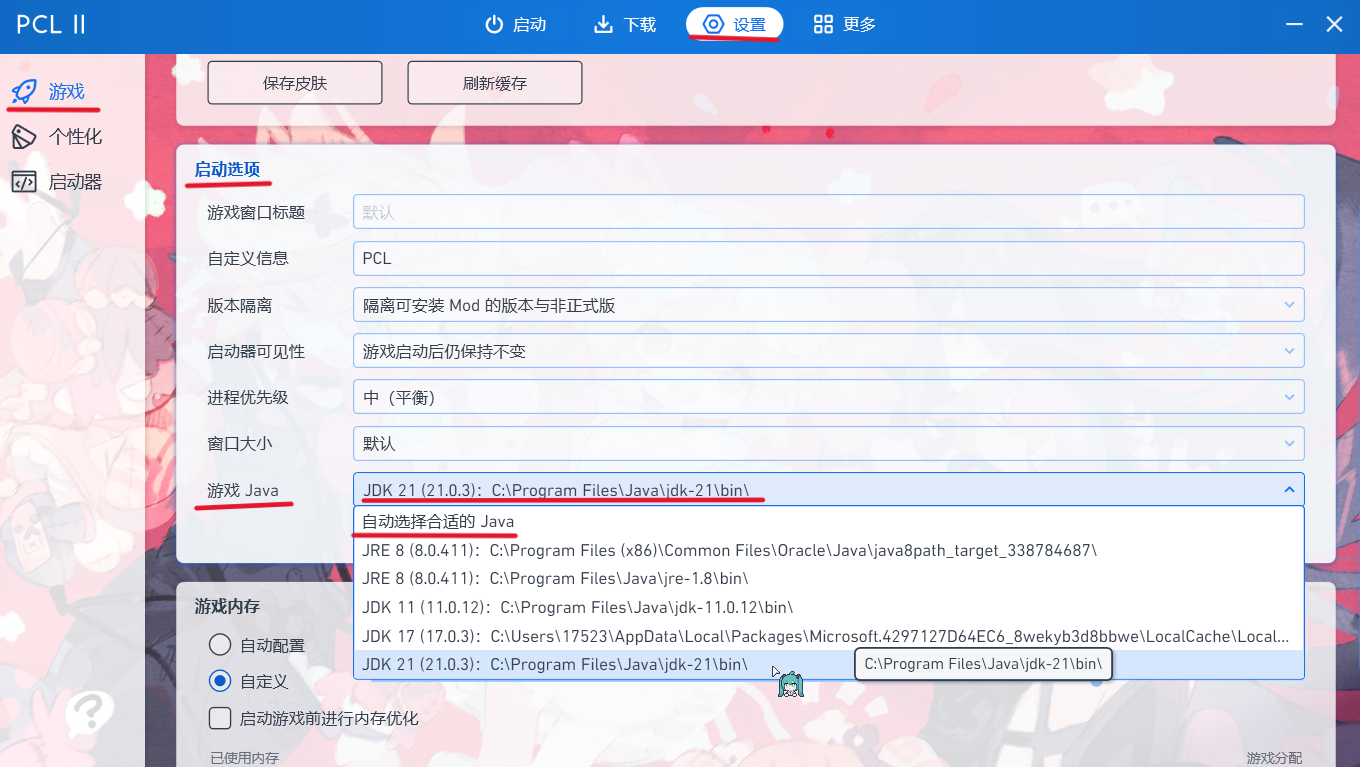Click the 刷新缓存 button
Image resolution: width=1360 pixels, height=767 pixels.
(495, 83)
